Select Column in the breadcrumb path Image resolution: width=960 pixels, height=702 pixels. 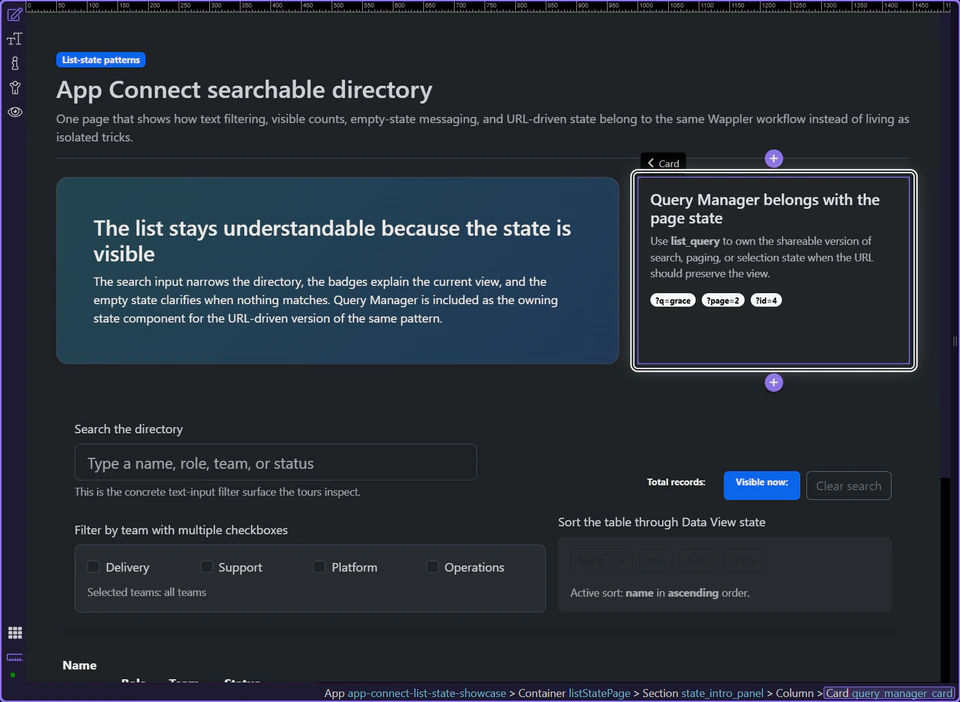click(794, 693)
